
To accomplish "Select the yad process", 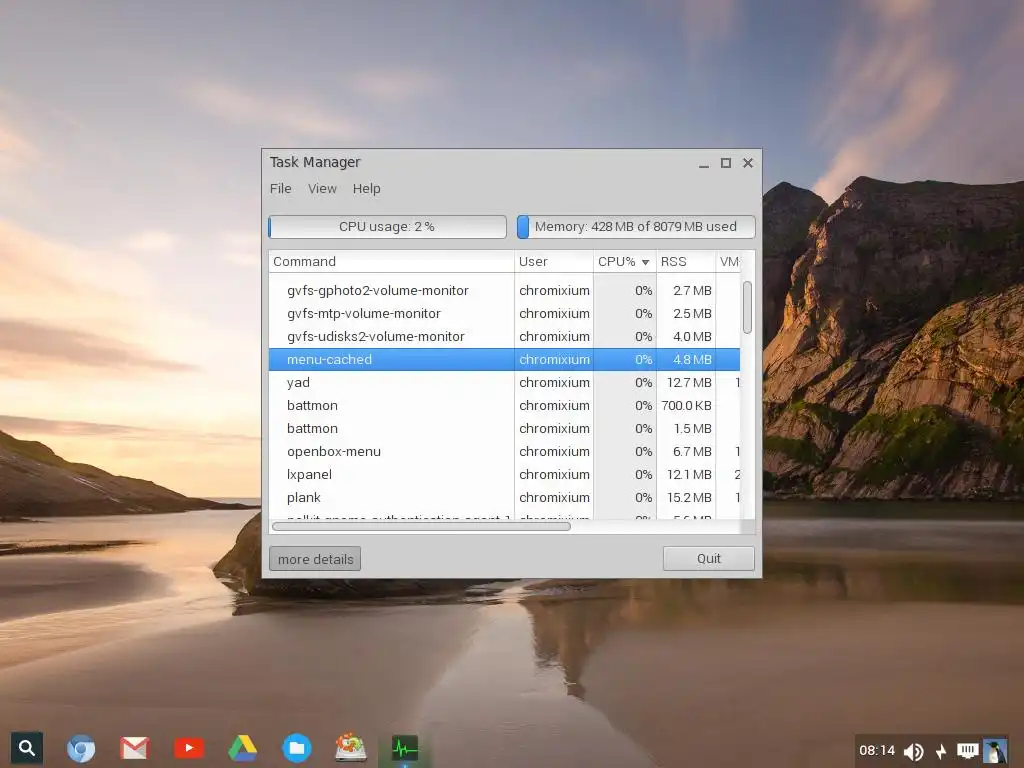I will pos(504,382).
